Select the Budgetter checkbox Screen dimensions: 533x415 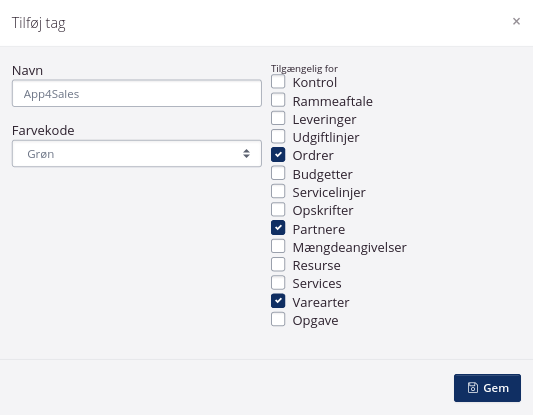(x=278, y=173)
